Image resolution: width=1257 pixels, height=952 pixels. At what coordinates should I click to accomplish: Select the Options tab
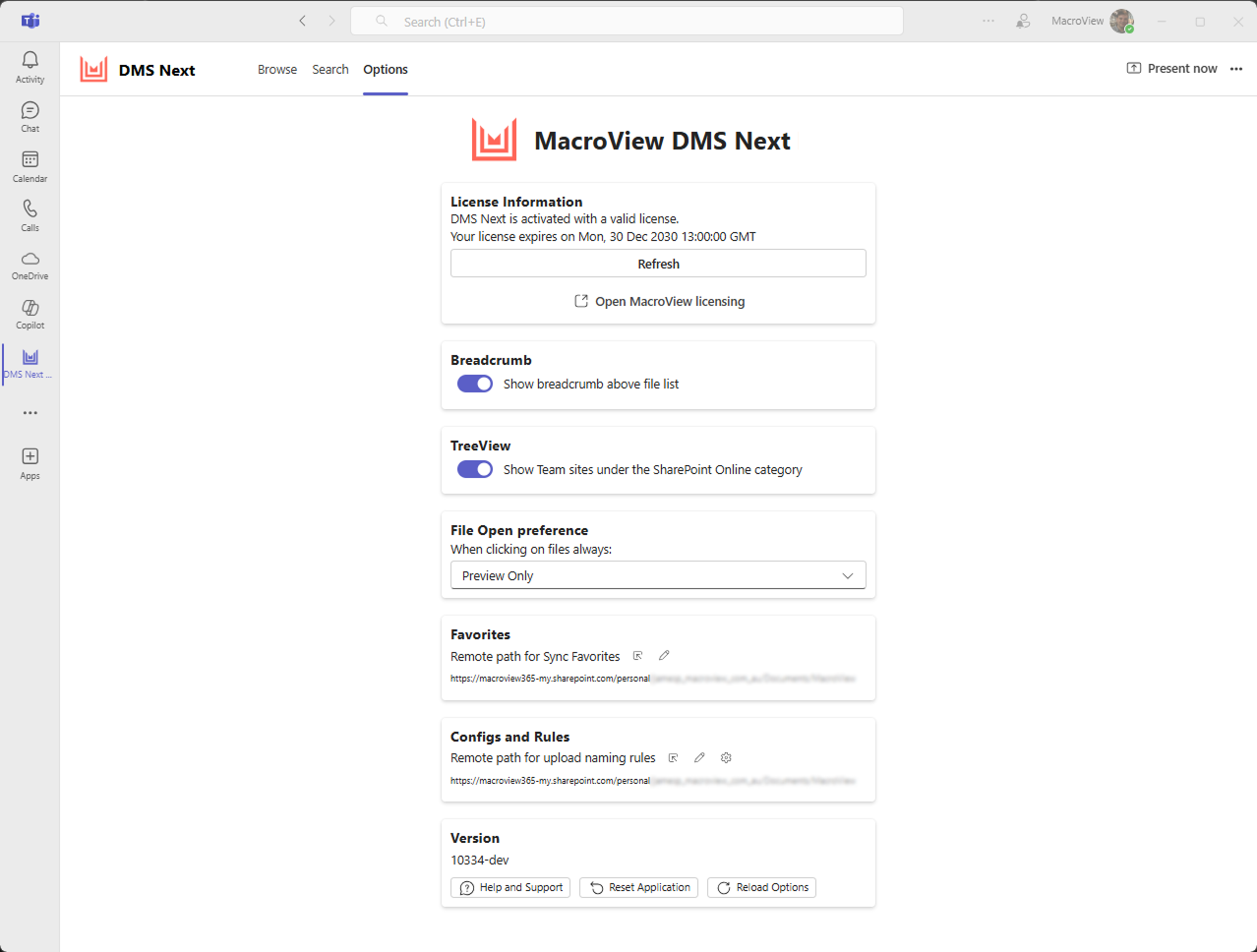click(x=386, y=70)
